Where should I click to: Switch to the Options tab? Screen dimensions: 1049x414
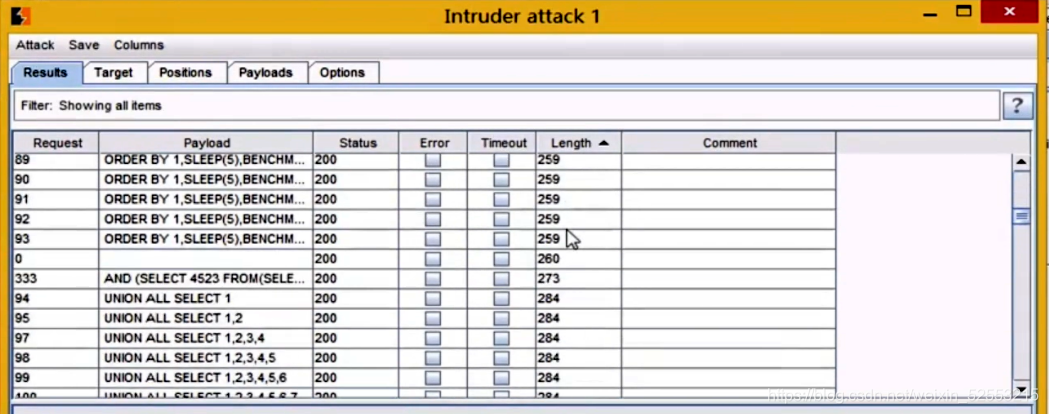click(x=342, y=72)
